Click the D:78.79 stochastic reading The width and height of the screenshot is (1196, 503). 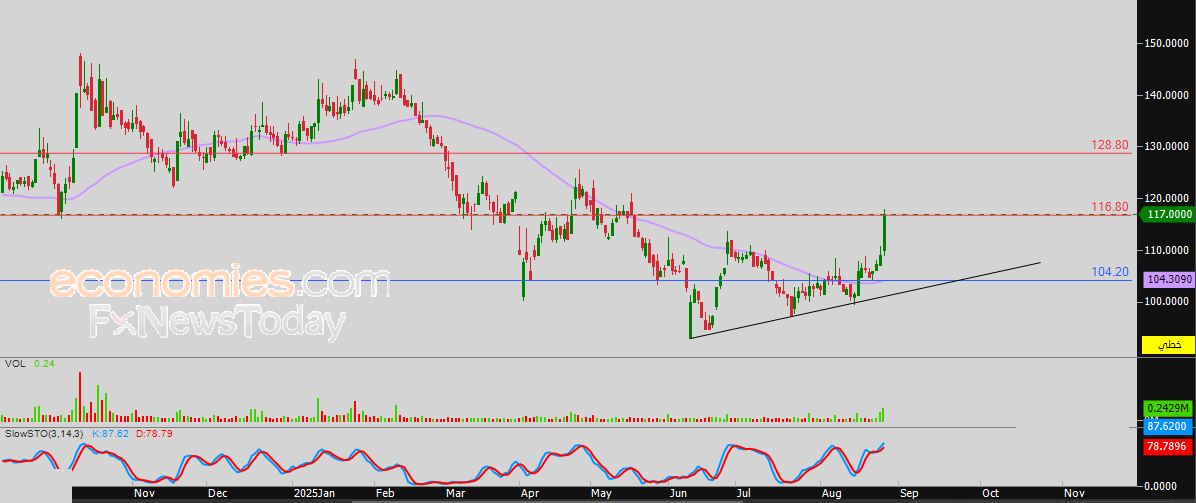(x=155, y=434)
